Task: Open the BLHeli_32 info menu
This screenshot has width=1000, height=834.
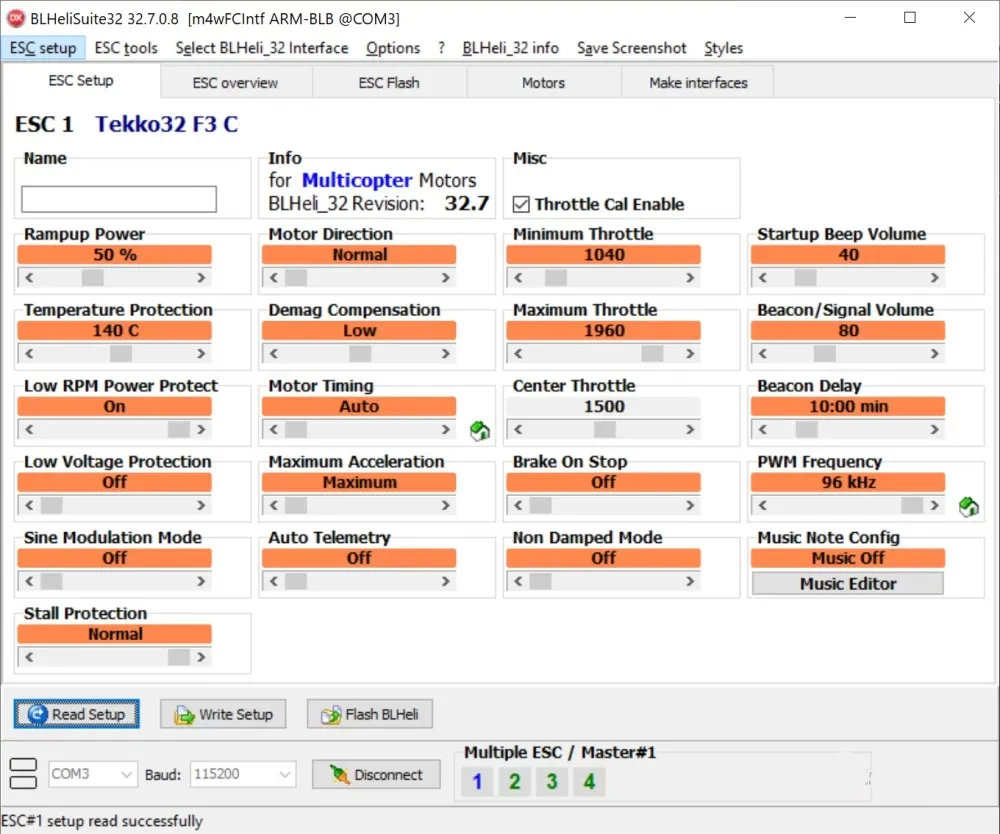Action: [x=510, y=48]
